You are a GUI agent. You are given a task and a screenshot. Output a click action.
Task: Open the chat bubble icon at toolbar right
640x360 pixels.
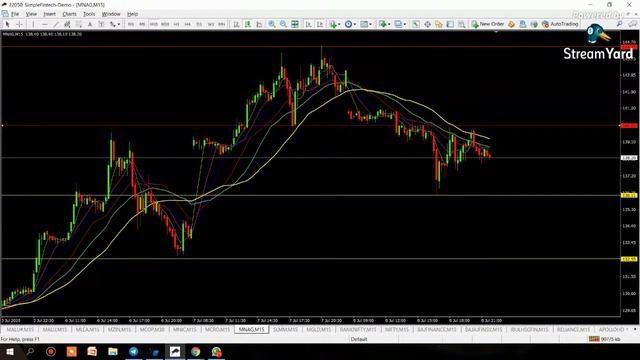coord(633,24)
